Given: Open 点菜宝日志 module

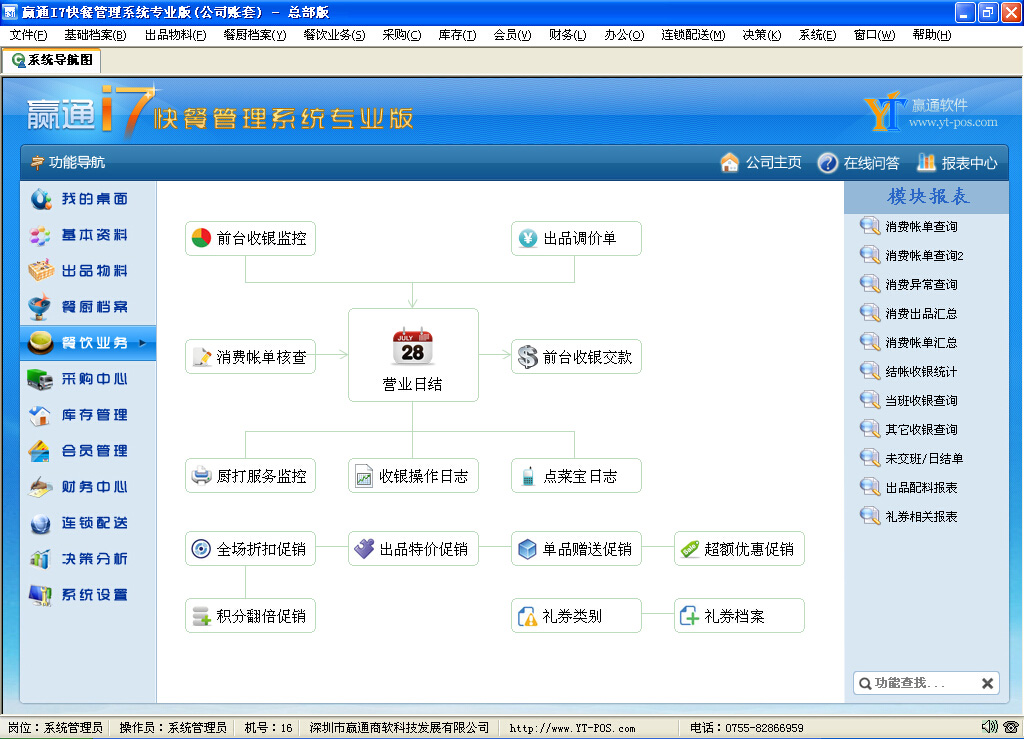Looking at the screenshot, I should pos(576,476).
